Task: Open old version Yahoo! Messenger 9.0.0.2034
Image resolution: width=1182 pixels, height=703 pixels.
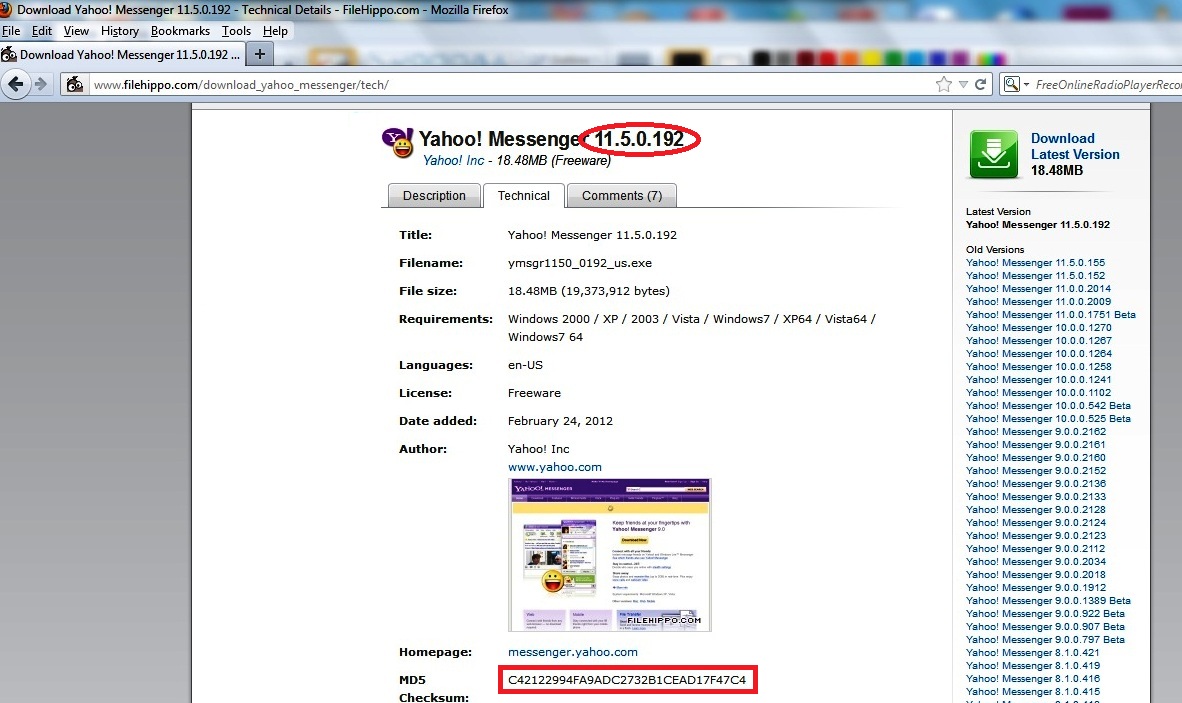Action: coord(1036,561)
